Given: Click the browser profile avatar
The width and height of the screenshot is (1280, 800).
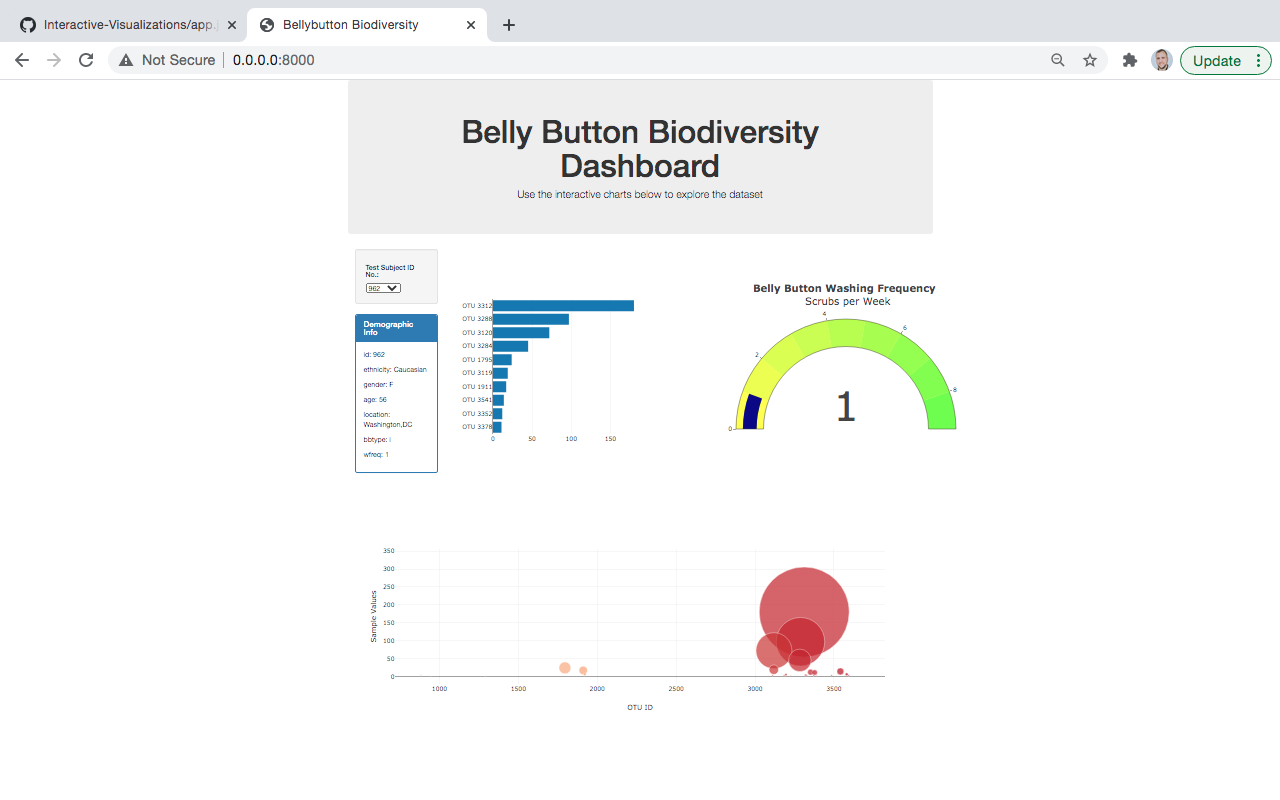Looking at the screenshot, I should tap(1161, 60).
